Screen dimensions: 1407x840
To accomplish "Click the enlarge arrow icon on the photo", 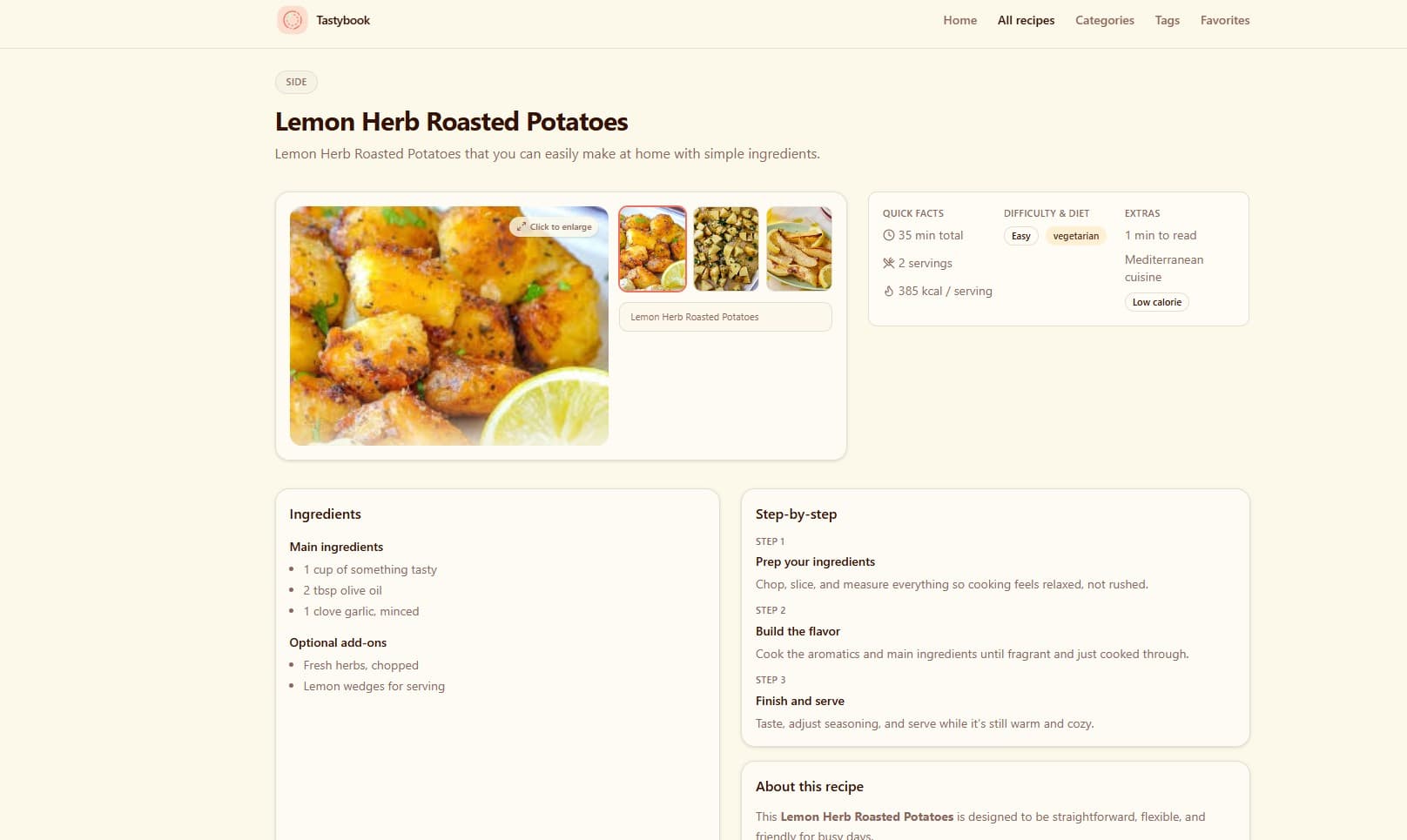I will pos(521,226).
